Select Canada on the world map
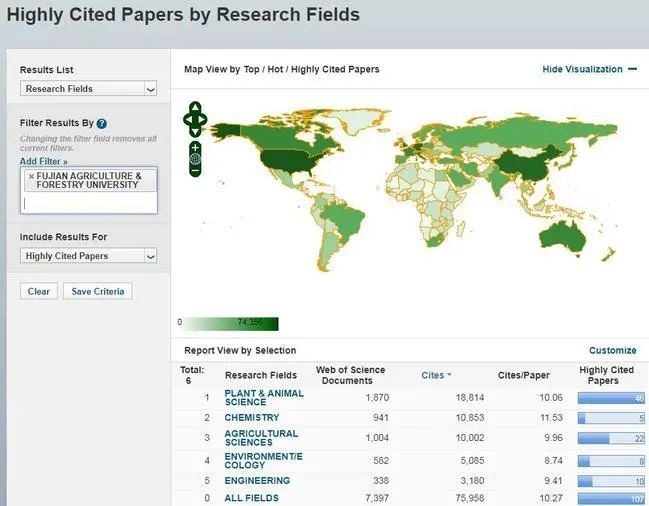The image size is (649, 506). (x=286, y=137)
